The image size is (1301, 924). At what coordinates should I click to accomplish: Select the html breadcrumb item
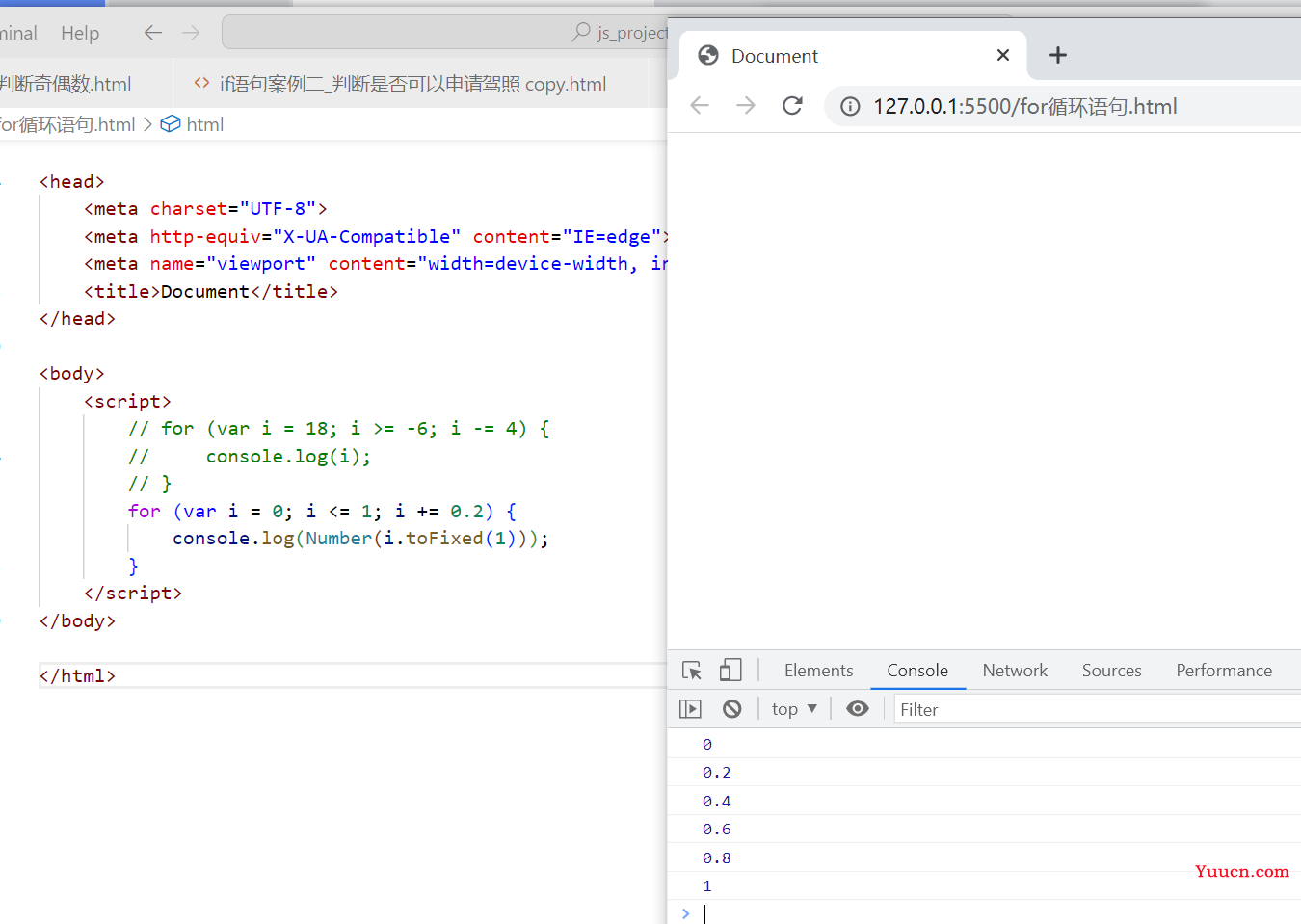point(204,124)
